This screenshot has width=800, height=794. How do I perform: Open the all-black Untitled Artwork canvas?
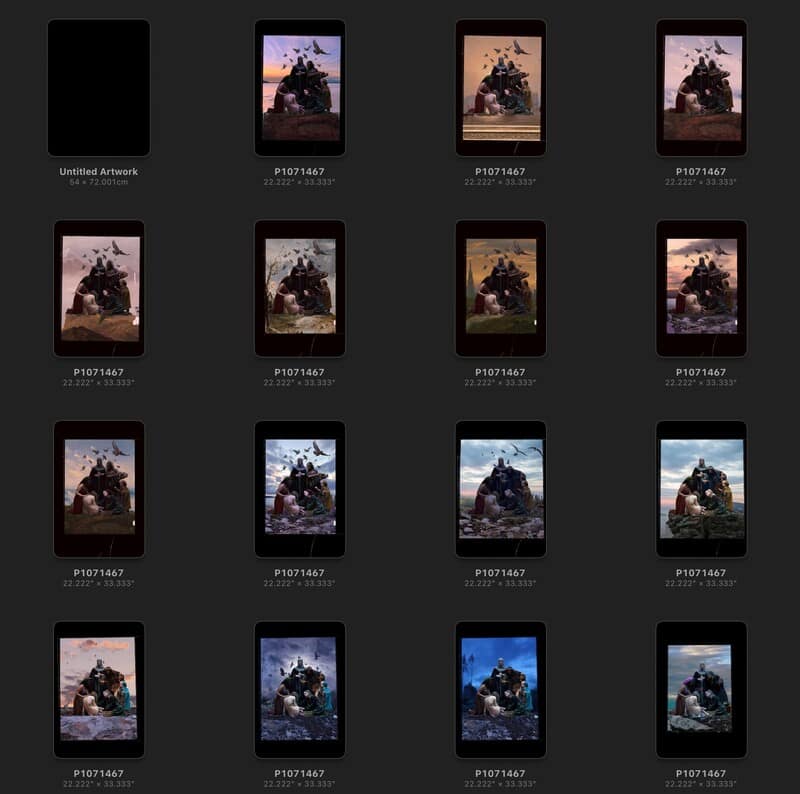pyautogui.click(x=99, y=88)
